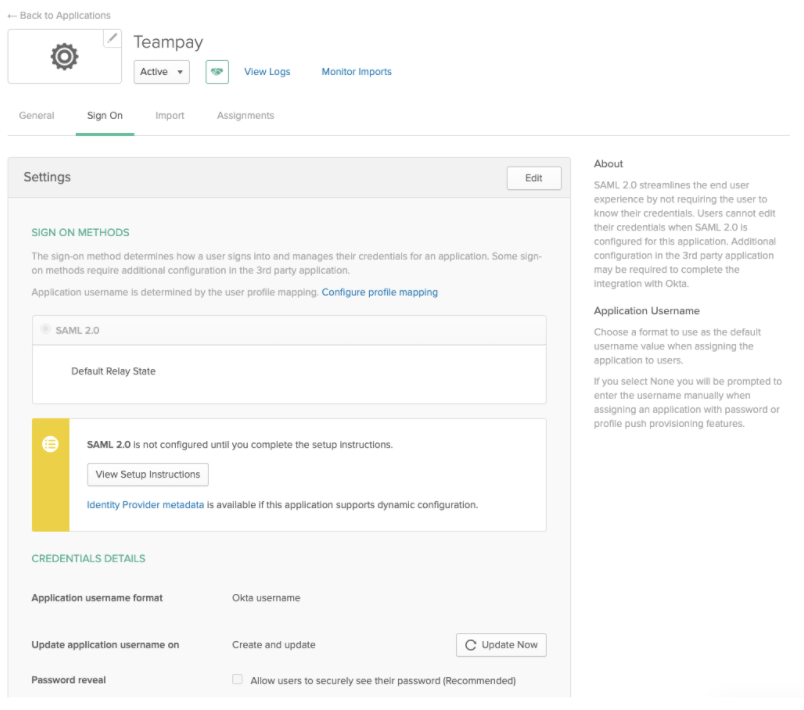Go to the Assignments tab
Screen dimensions: 804x710
tap(245, 116)
